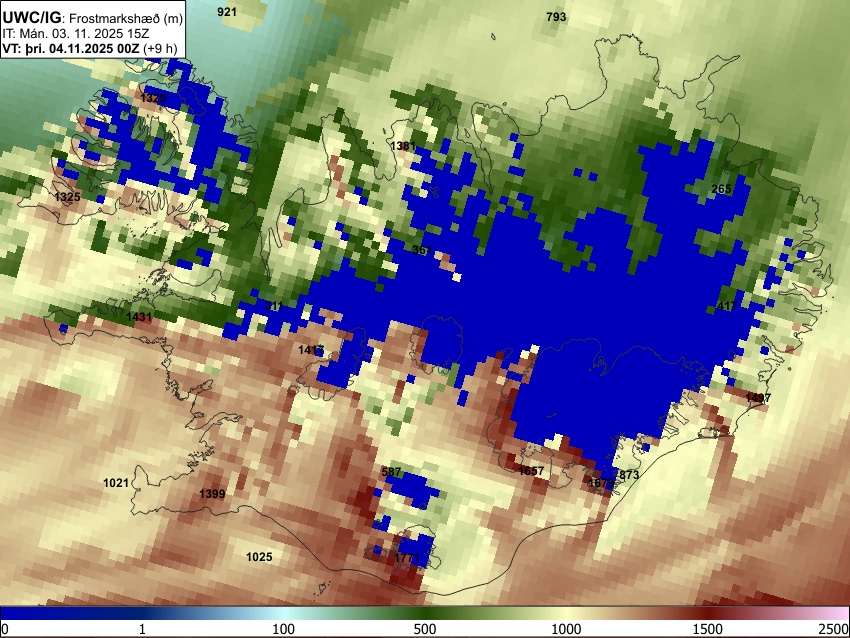Click the map value 1381
The height and width of the screenshot is (638, 850).
tap(403, 146)
